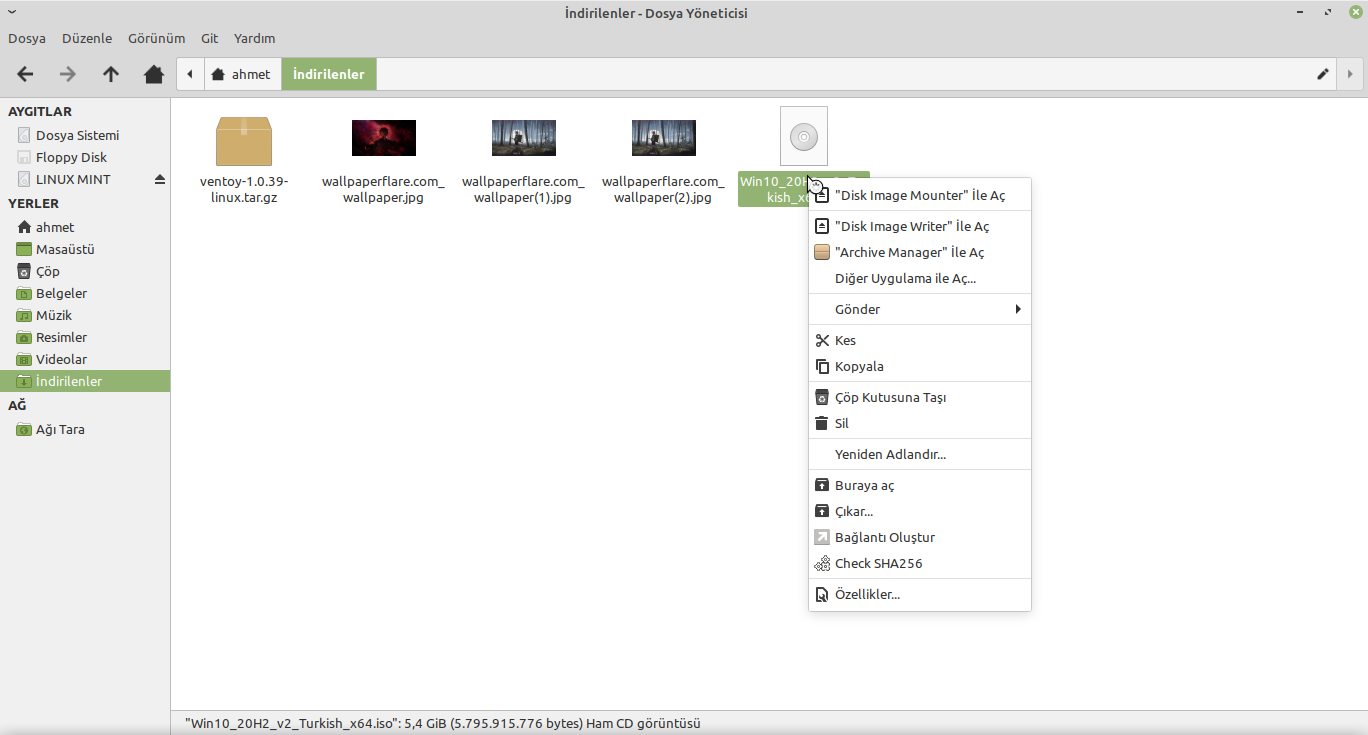
Task: Open the Görünüm menu
Action: (157, 39)
